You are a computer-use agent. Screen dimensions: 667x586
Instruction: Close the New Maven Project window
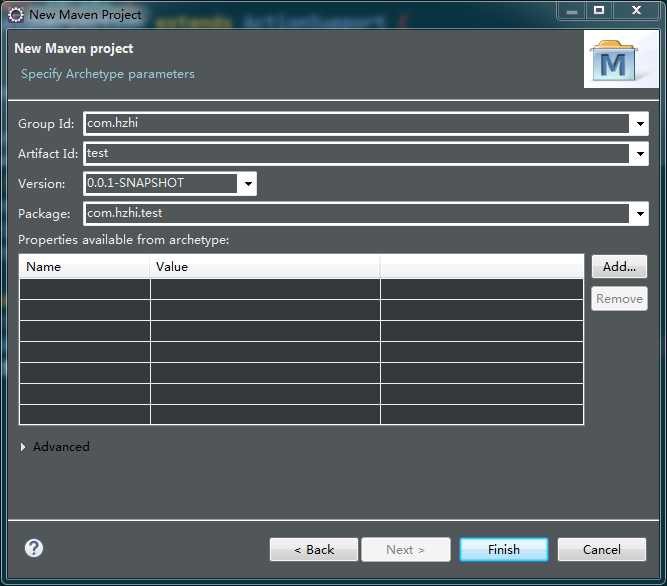pyautogui.click(x=636, y=11)
